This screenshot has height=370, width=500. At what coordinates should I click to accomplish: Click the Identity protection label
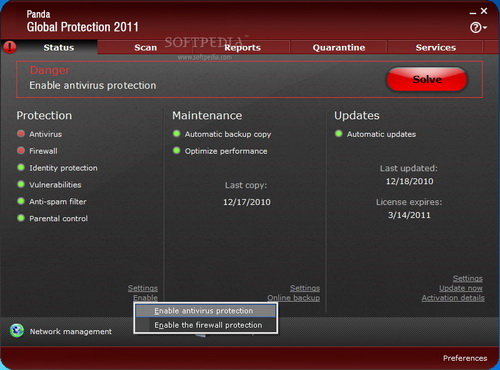[63, 168]
